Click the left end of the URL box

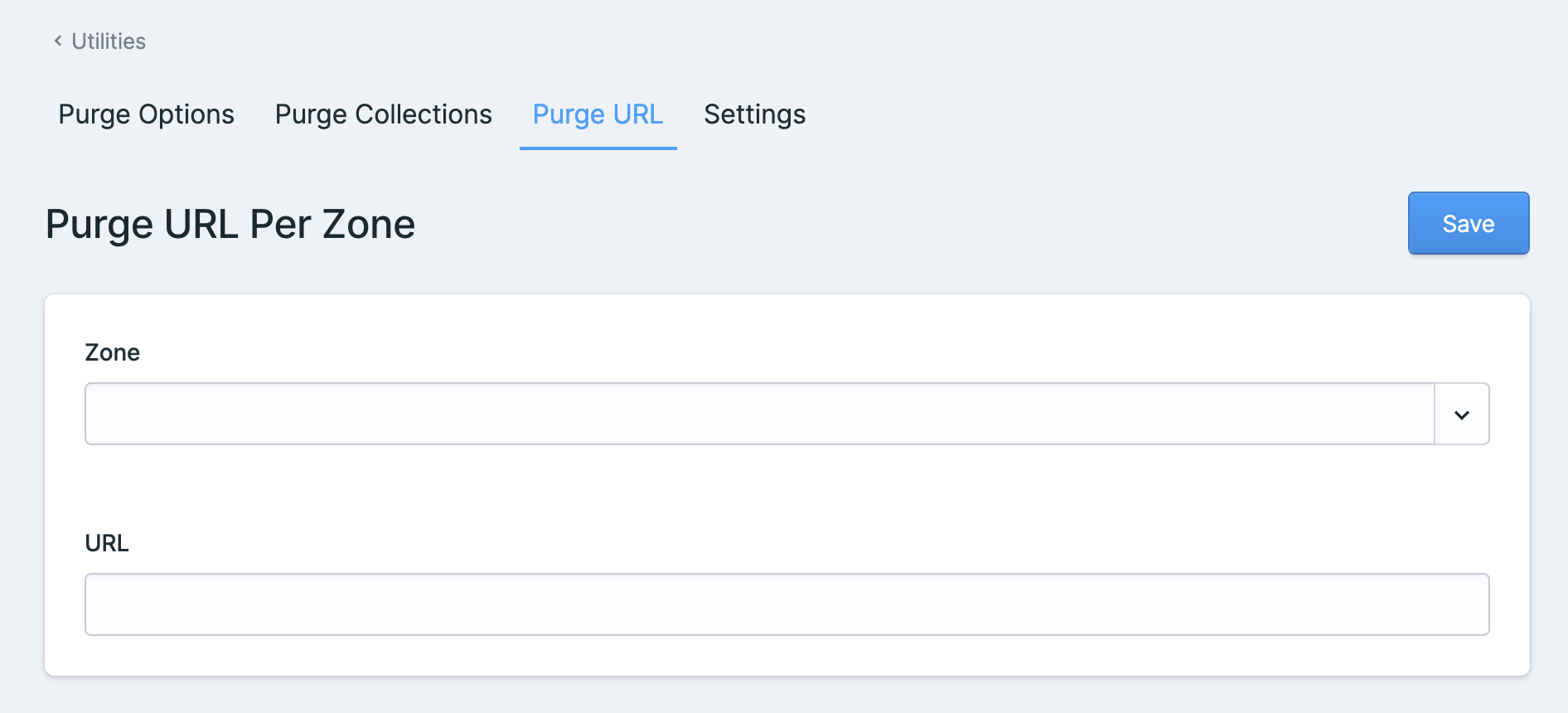click(x=104, y=604)
